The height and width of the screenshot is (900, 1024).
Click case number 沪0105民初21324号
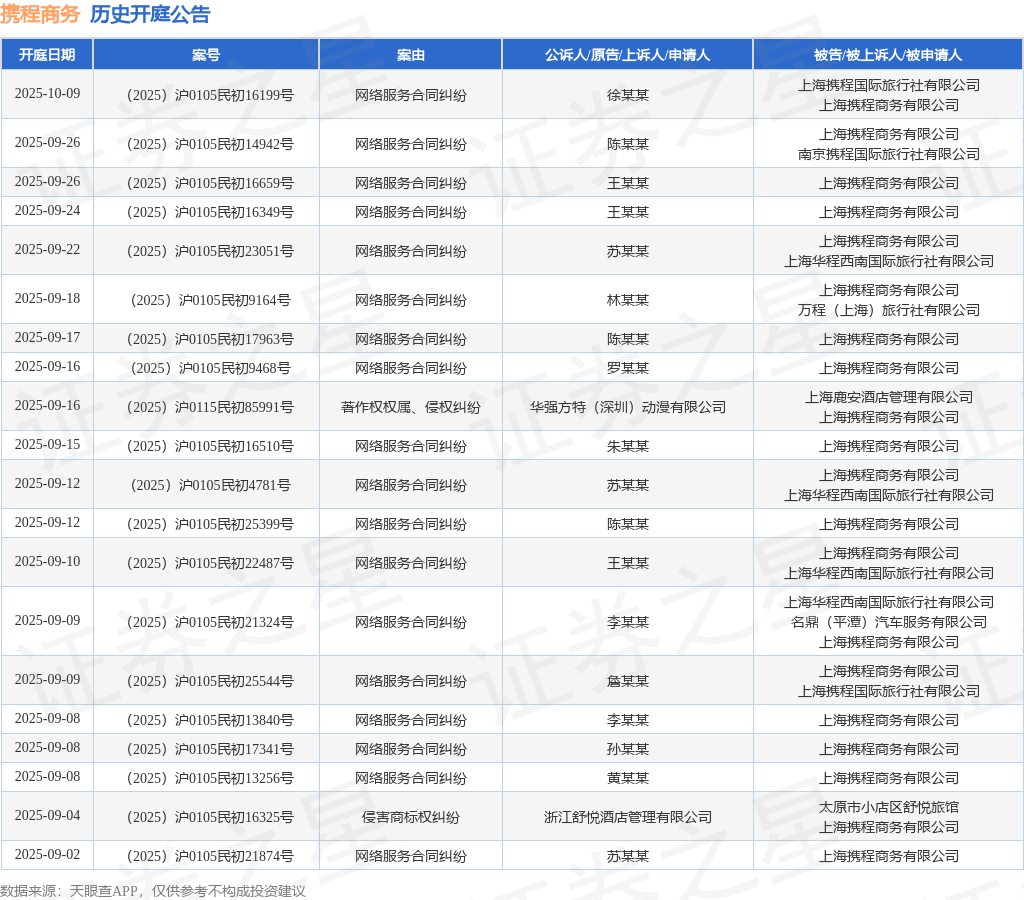tap(210, 622)
